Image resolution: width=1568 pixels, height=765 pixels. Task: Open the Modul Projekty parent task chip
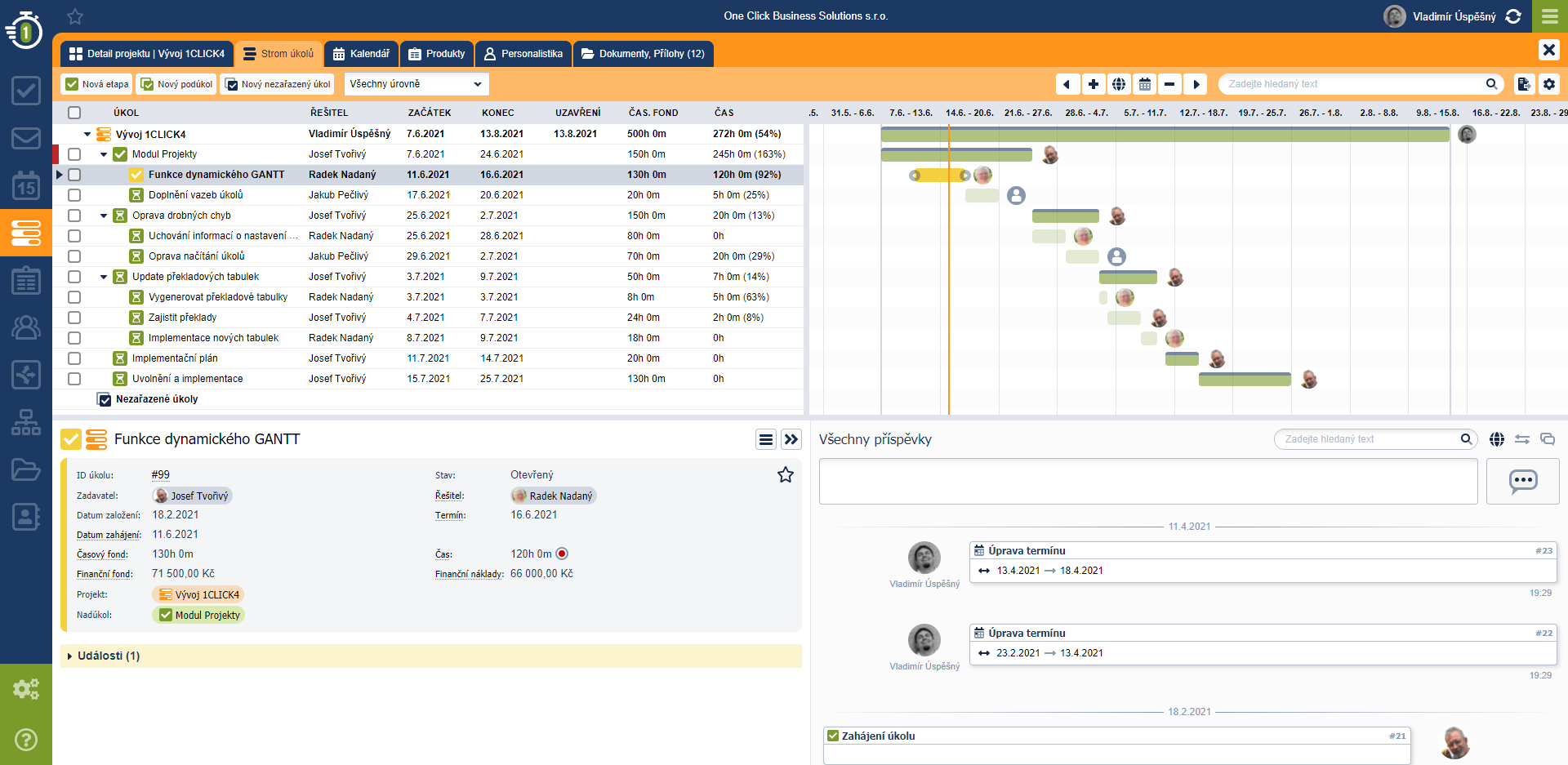(x=198, y=615)
